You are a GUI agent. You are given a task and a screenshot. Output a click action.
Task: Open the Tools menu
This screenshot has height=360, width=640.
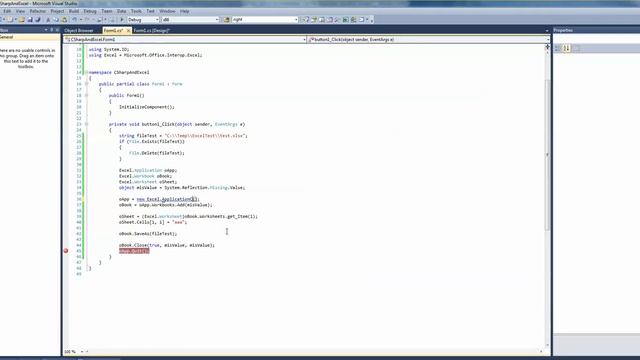(136, 11)
